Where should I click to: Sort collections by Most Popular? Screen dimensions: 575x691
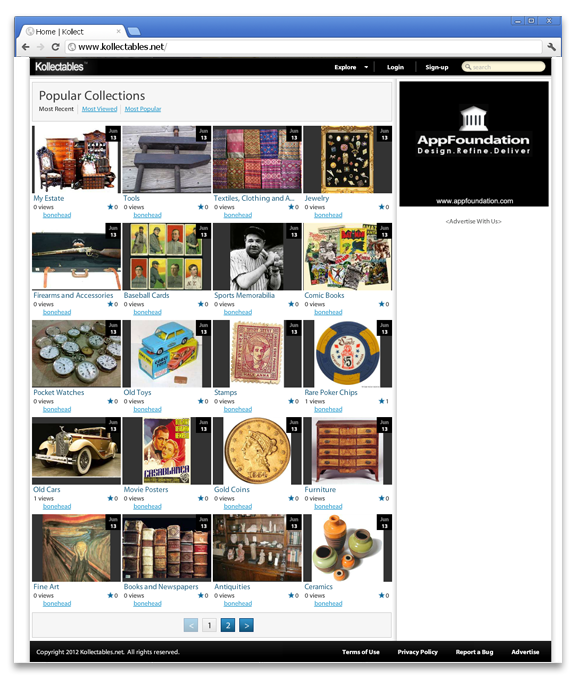(x=143, y=109)
